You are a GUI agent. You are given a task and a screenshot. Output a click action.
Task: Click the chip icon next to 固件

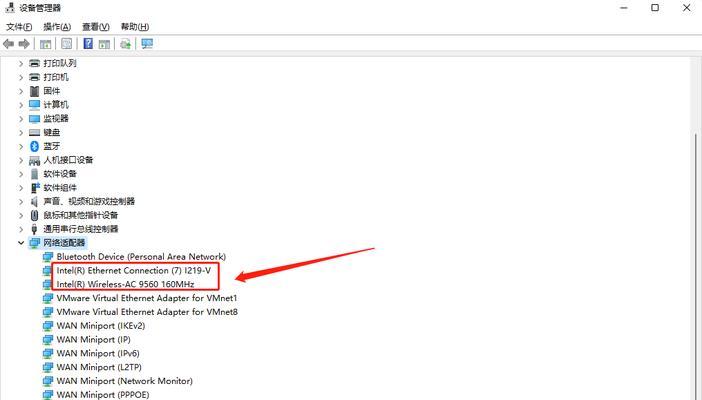pyautogui.click(x=34, y=91)
